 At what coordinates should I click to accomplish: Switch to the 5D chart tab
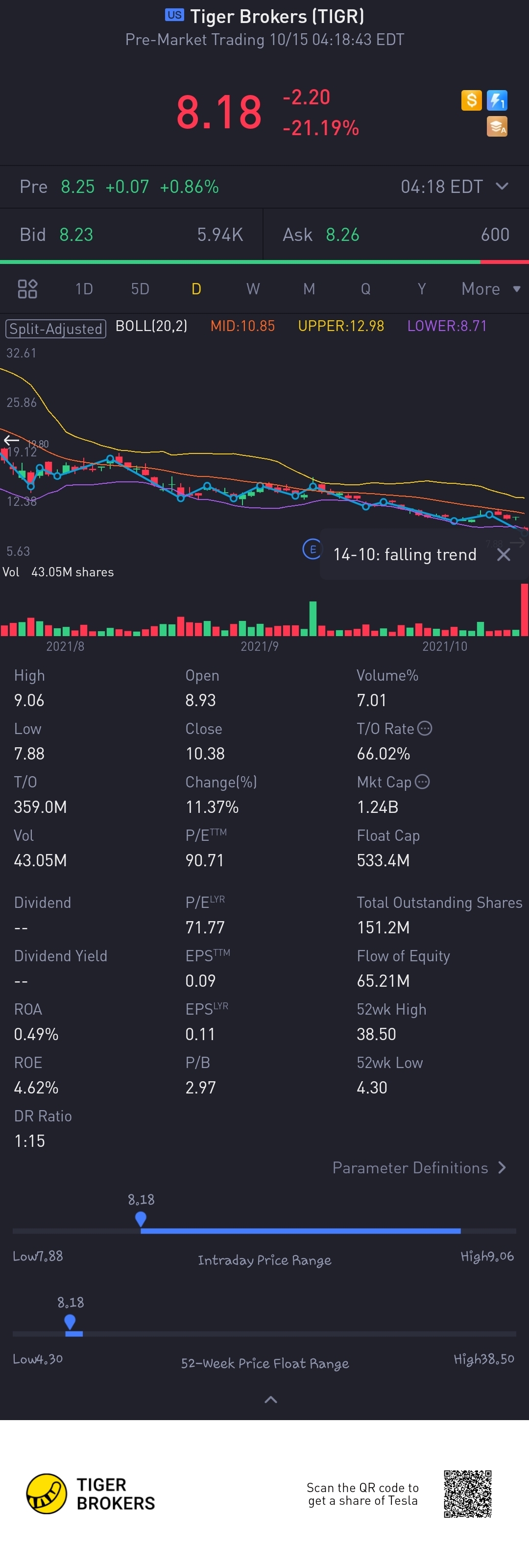coord(140,288)
